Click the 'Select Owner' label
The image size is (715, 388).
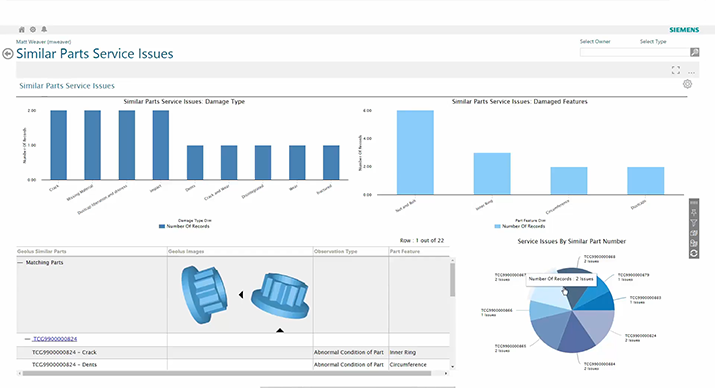coord(595,41)
